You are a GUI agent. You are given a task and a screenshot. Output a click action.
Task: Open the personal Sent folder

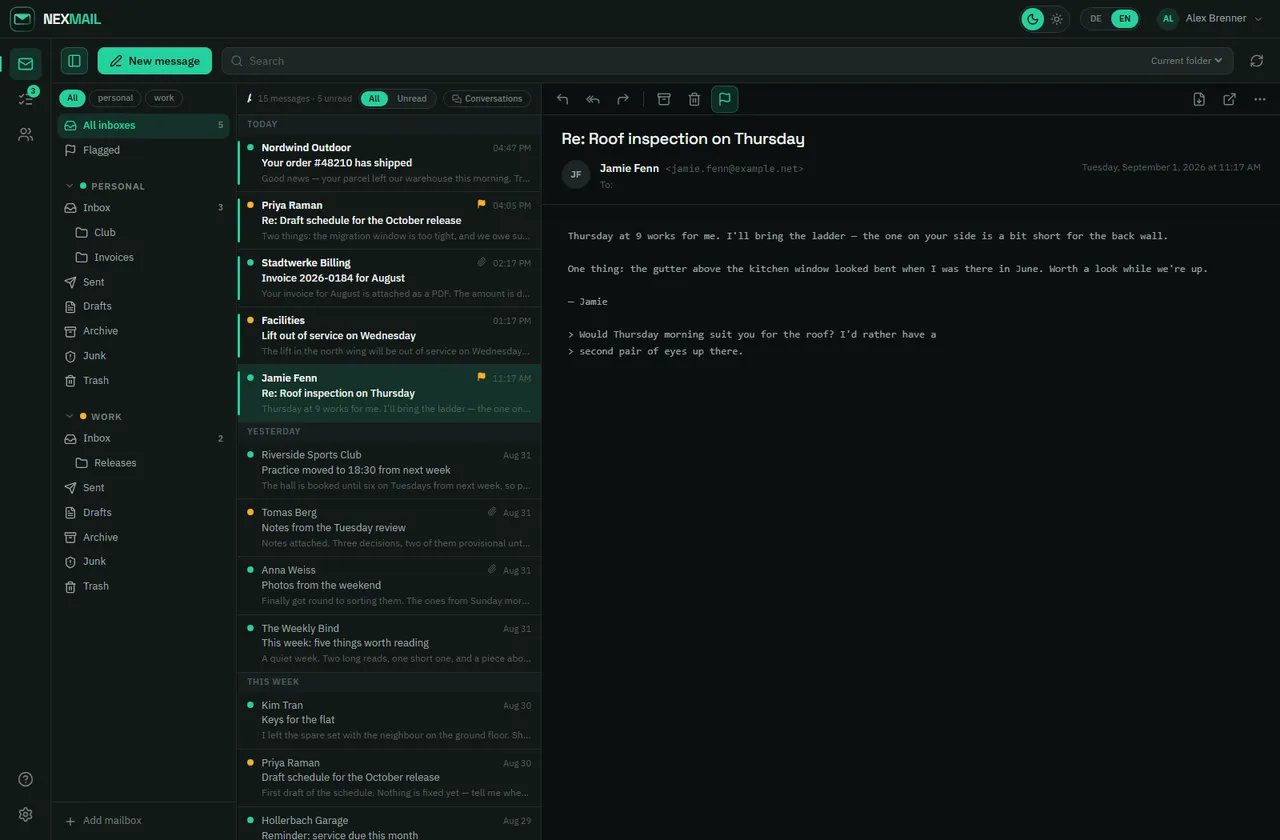[143, 282]
